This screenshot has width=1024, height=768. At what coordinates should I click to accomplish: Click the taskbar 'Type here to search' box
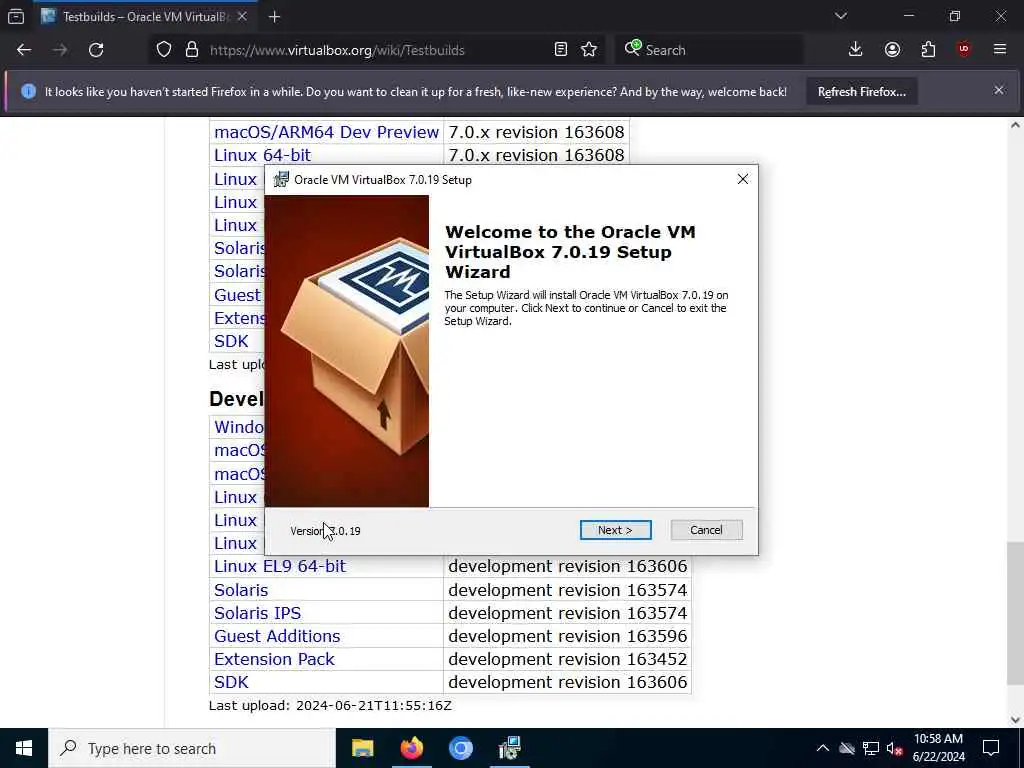(192, 748)
